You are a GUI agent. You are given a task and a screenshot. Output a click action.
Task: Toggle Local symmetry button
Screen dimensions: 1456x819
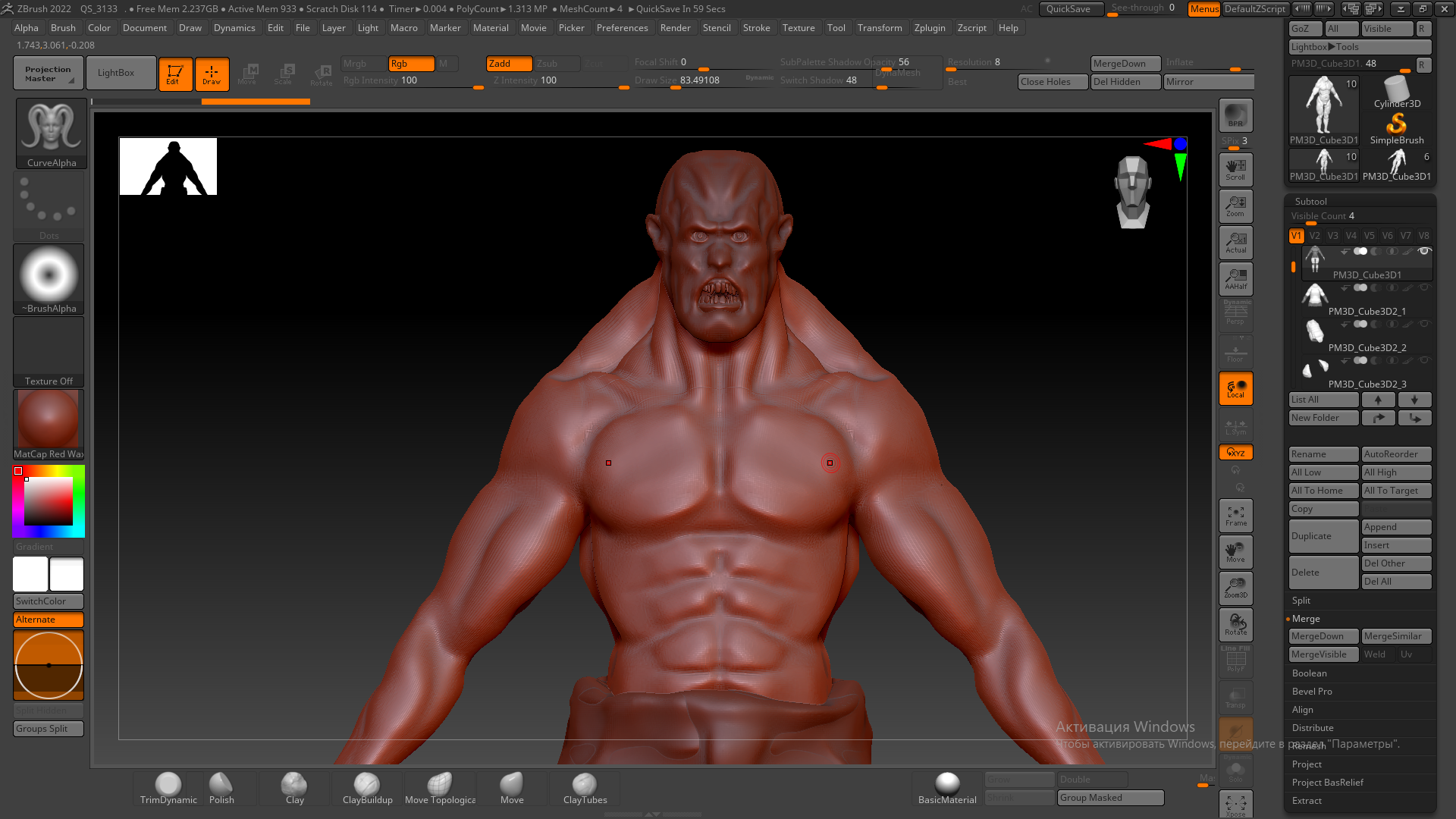point(1235,388)
